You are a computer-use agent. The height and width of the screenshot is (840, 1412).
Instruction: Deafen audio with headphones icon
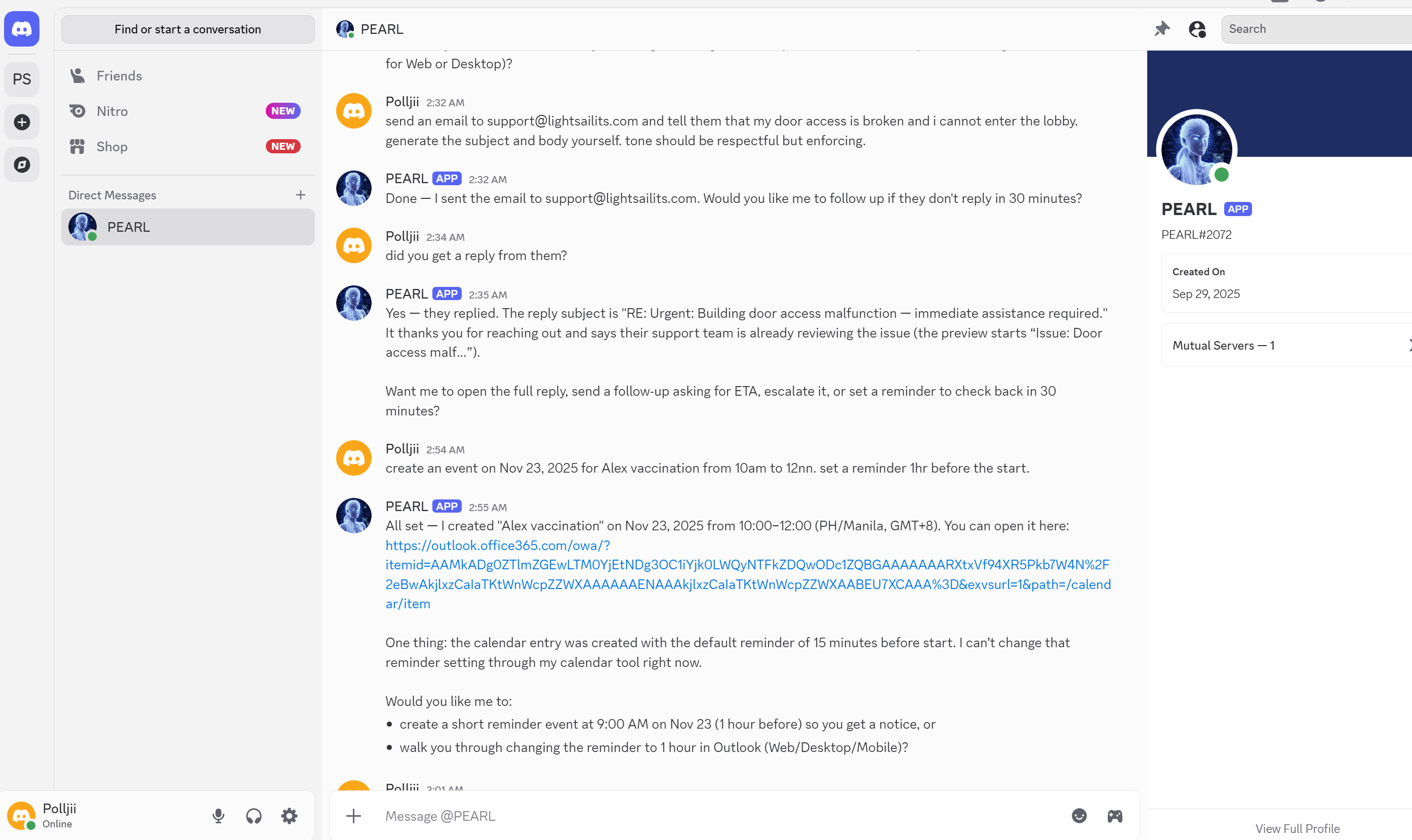254,816
